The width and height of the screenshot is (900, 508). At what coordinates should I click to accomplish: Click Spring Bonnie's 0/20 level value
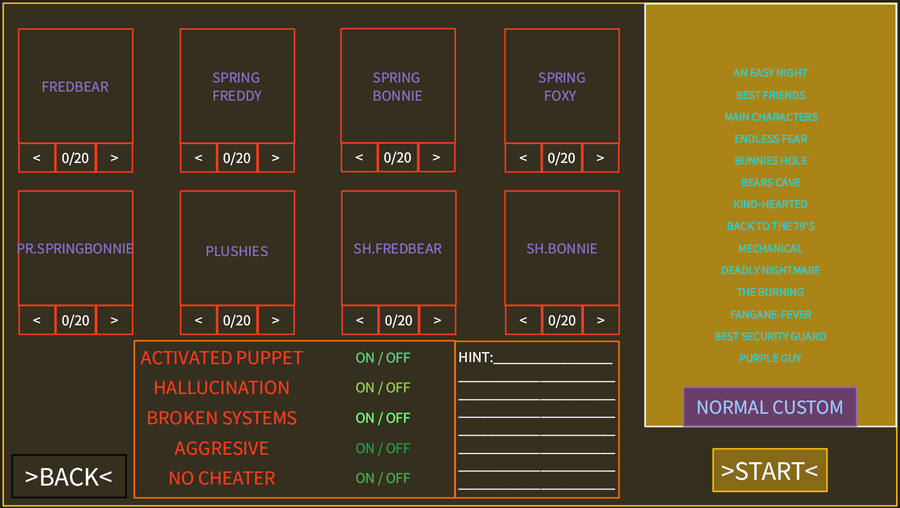click(398, 157)
